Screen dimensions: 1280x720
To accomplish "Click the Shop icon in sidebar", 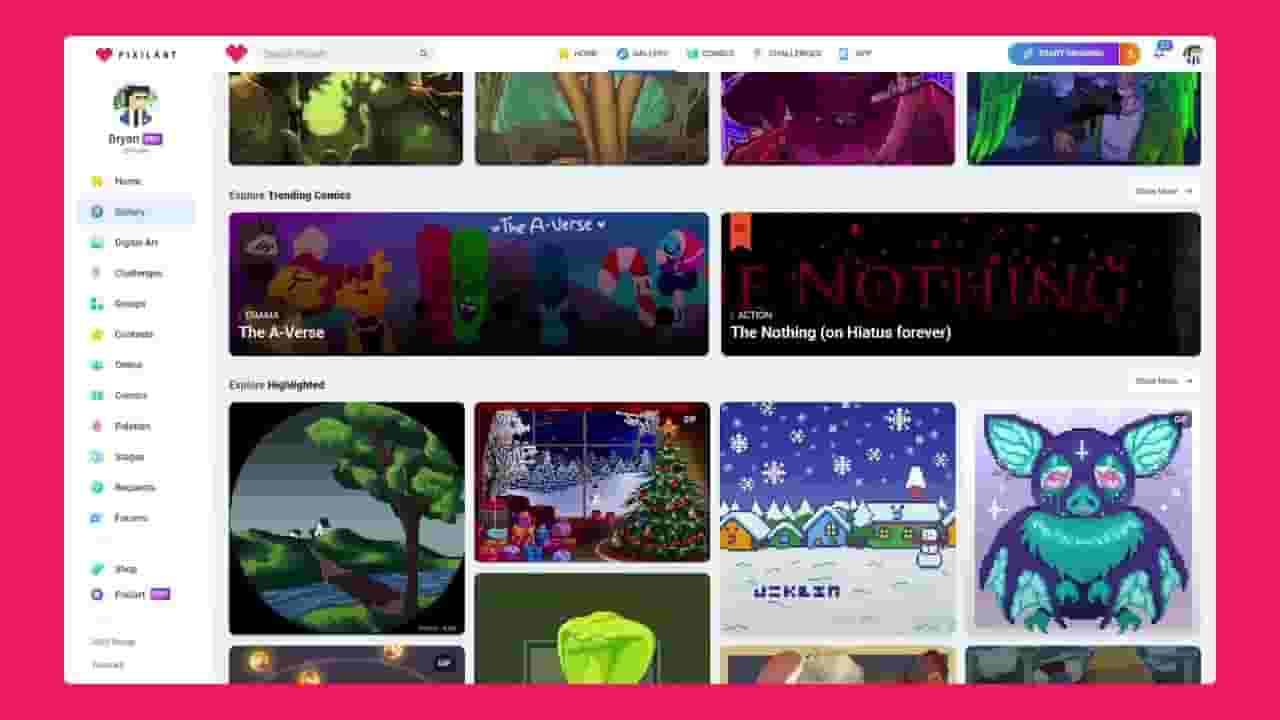I will (x=97, y=569).
